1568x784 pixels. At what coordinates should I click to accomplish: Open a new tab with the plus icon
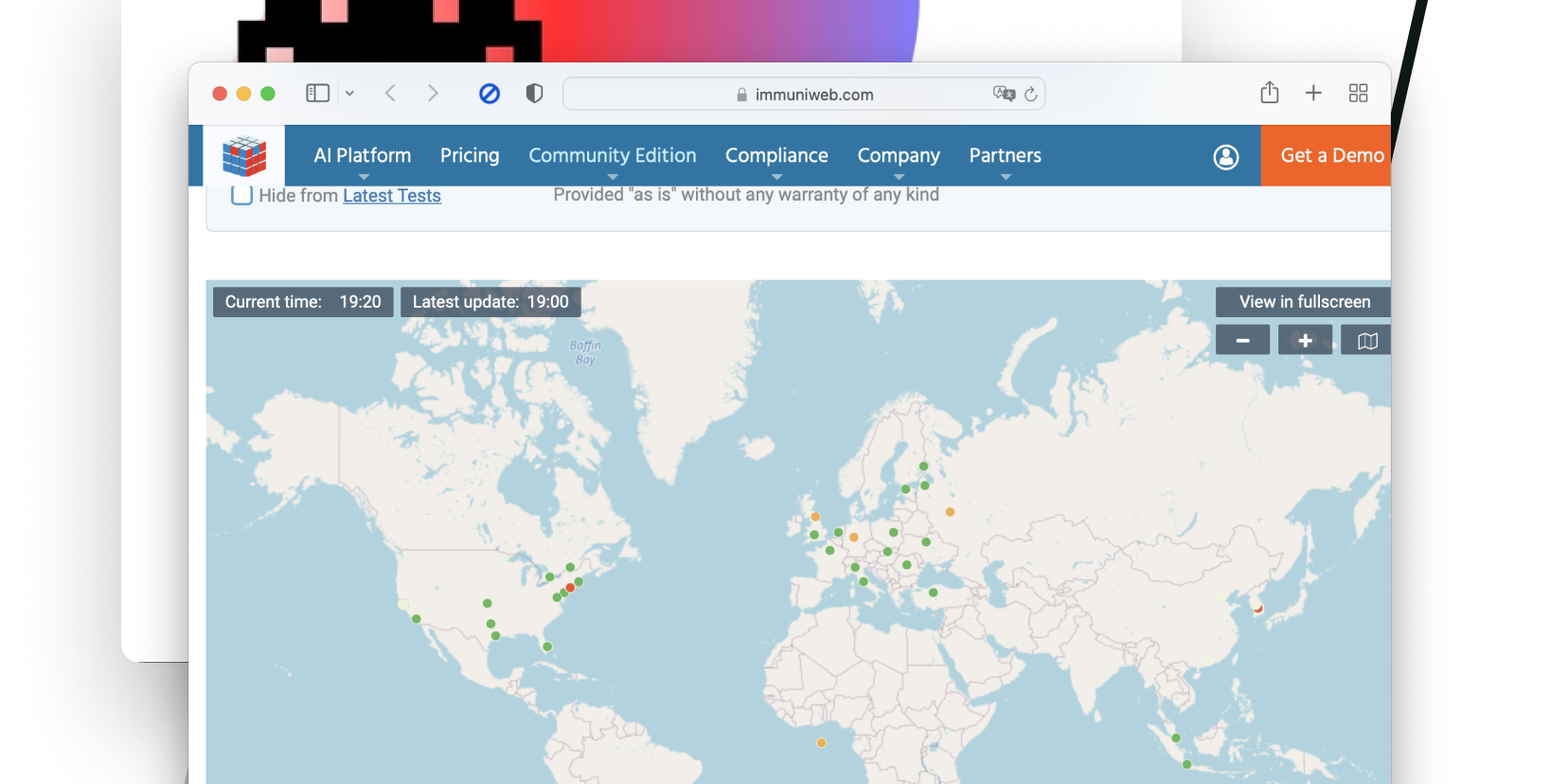pyautogui.click(x=1313, y=93)
